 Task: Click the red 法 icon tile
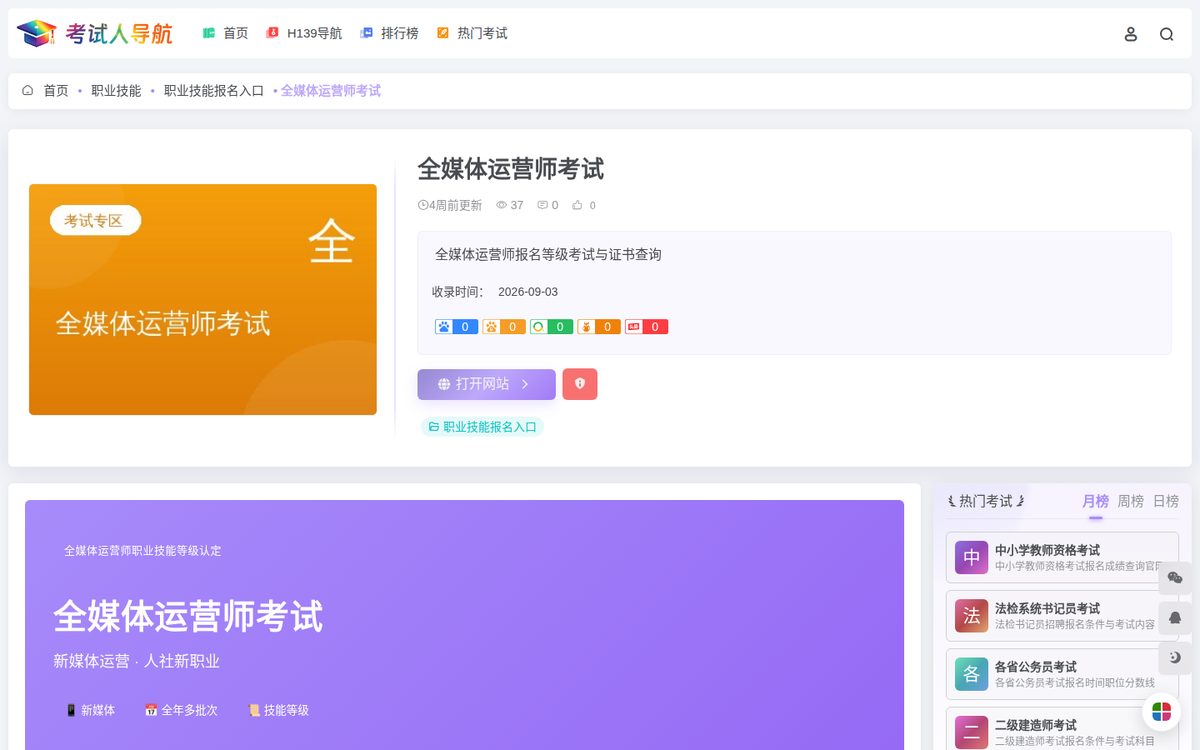click(971, 616)
